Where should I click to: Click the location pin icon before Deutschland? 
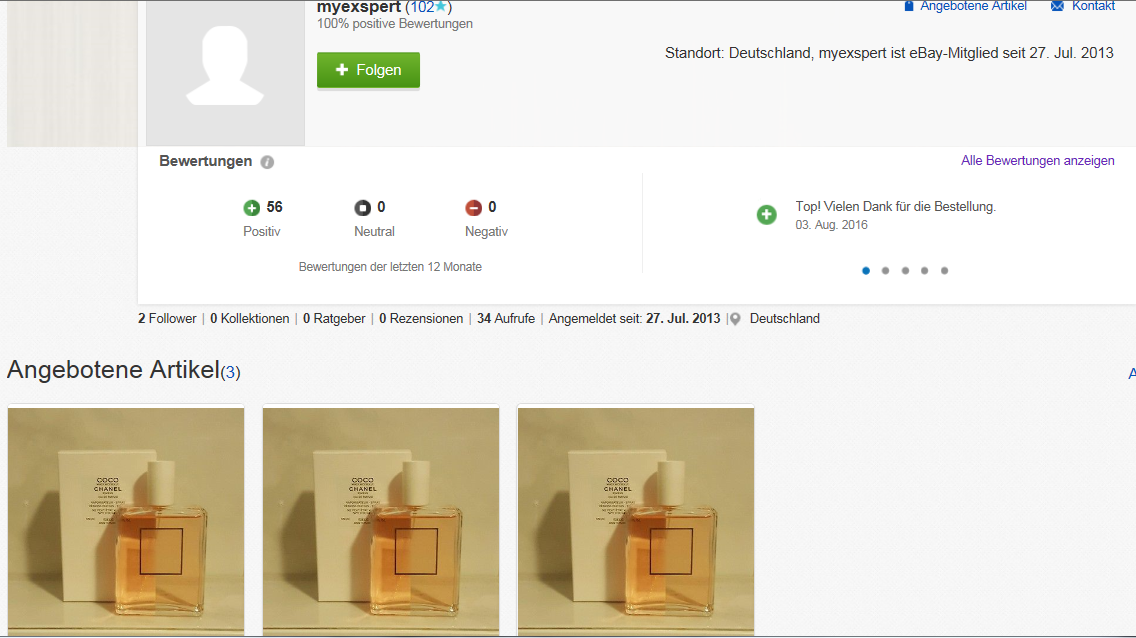pos(735,319)
